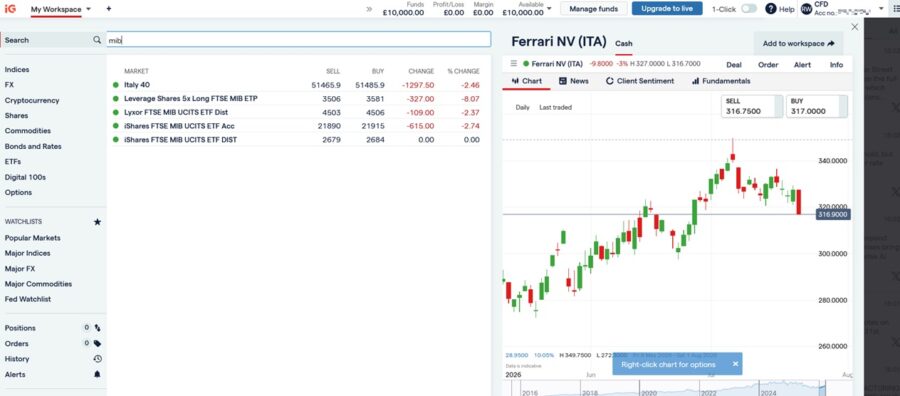Switch to the Fundamentals tab

tap(721, 81)
